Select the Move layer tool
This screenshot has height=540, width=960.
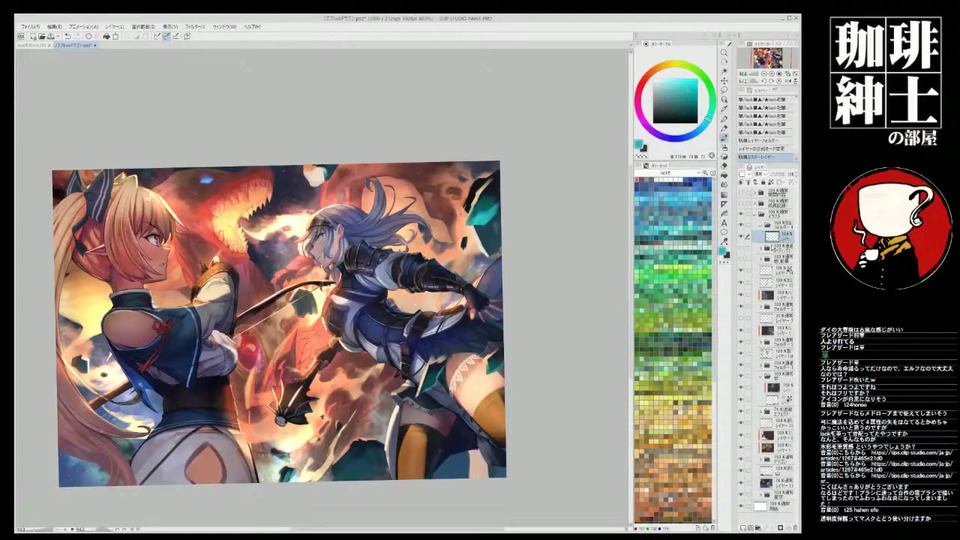pos(724,81)
